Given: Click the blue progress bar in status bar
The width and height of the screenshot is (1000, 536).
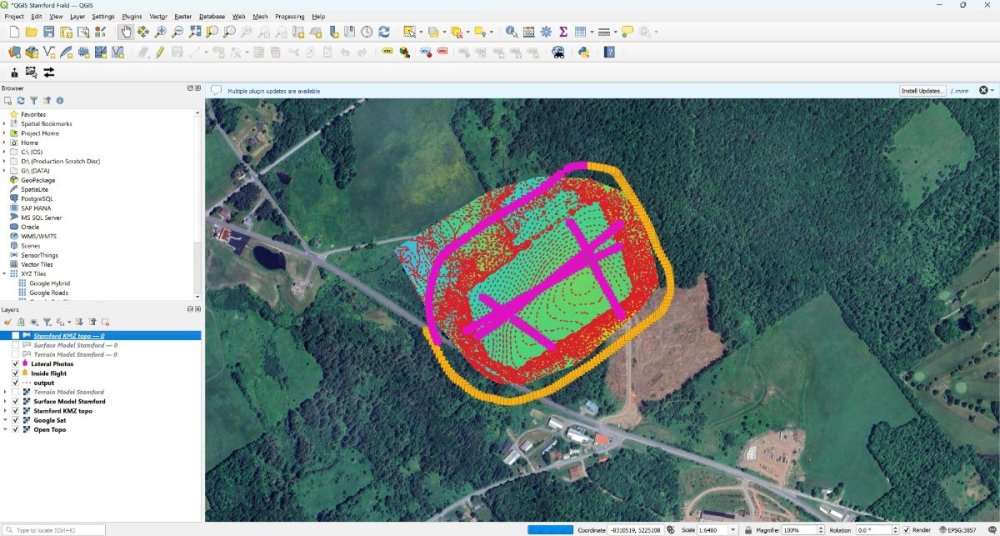Looking at the screenshot, I should click(x=550, y=529).
